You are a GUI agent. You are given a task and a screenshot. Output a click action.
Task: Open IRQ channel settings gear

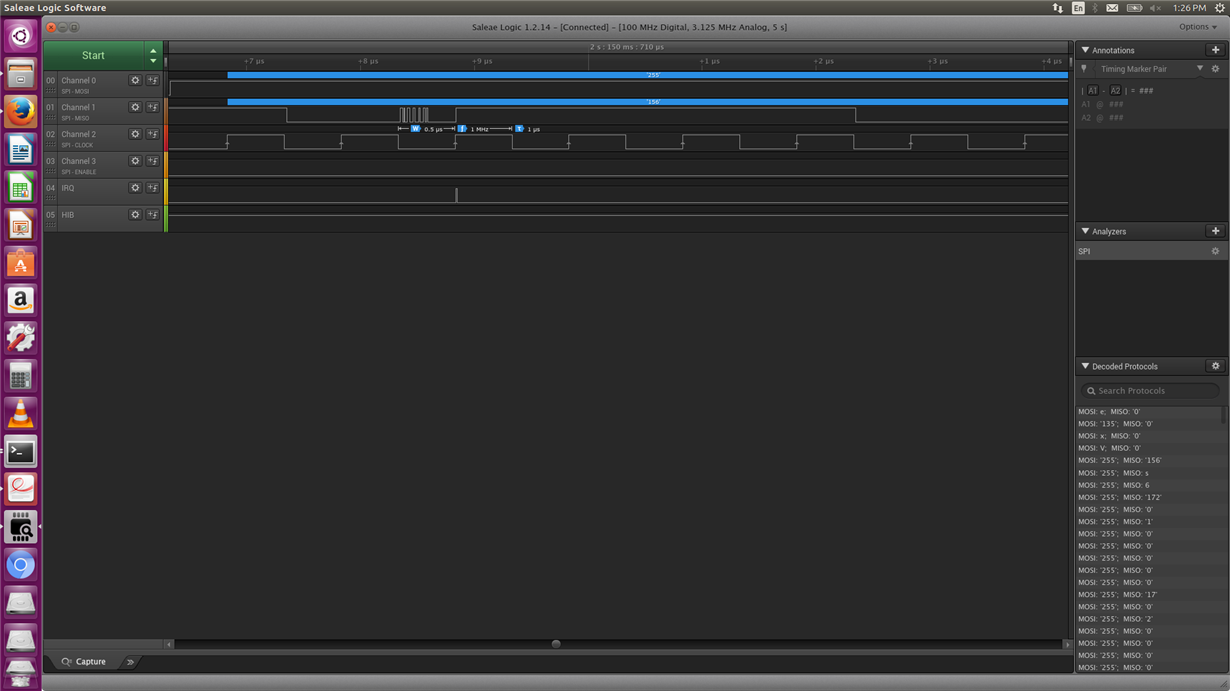coord(135,188)
